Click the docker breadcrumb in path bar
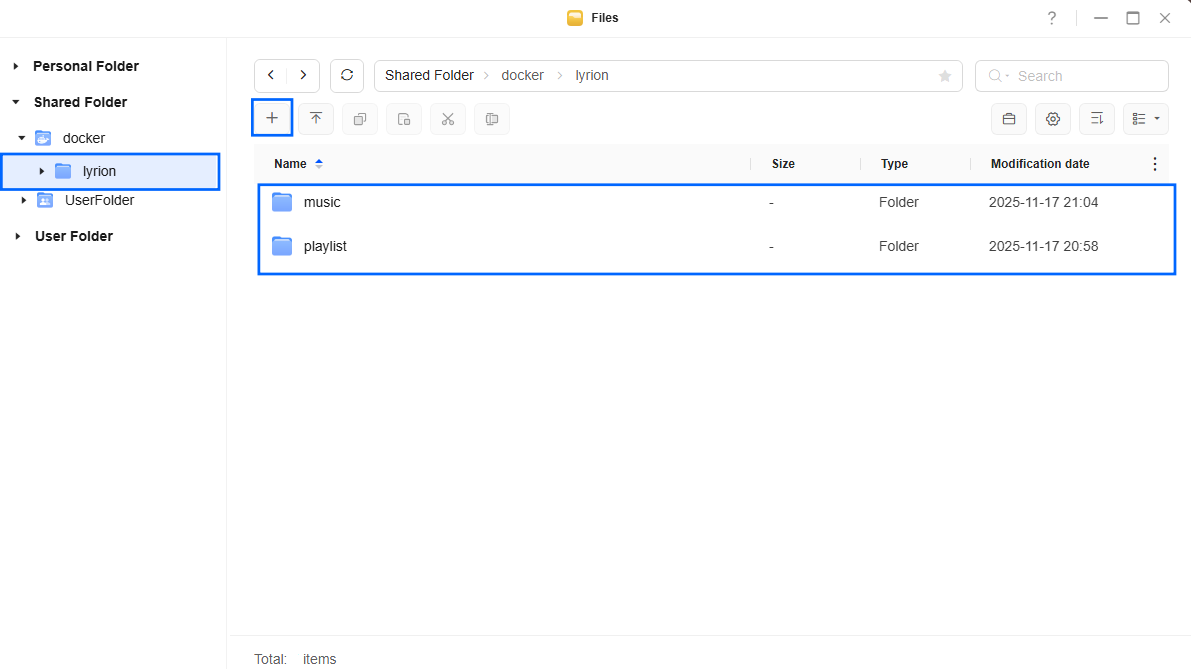The height and width of the screenshot is (669, 1191). (522, 76)
